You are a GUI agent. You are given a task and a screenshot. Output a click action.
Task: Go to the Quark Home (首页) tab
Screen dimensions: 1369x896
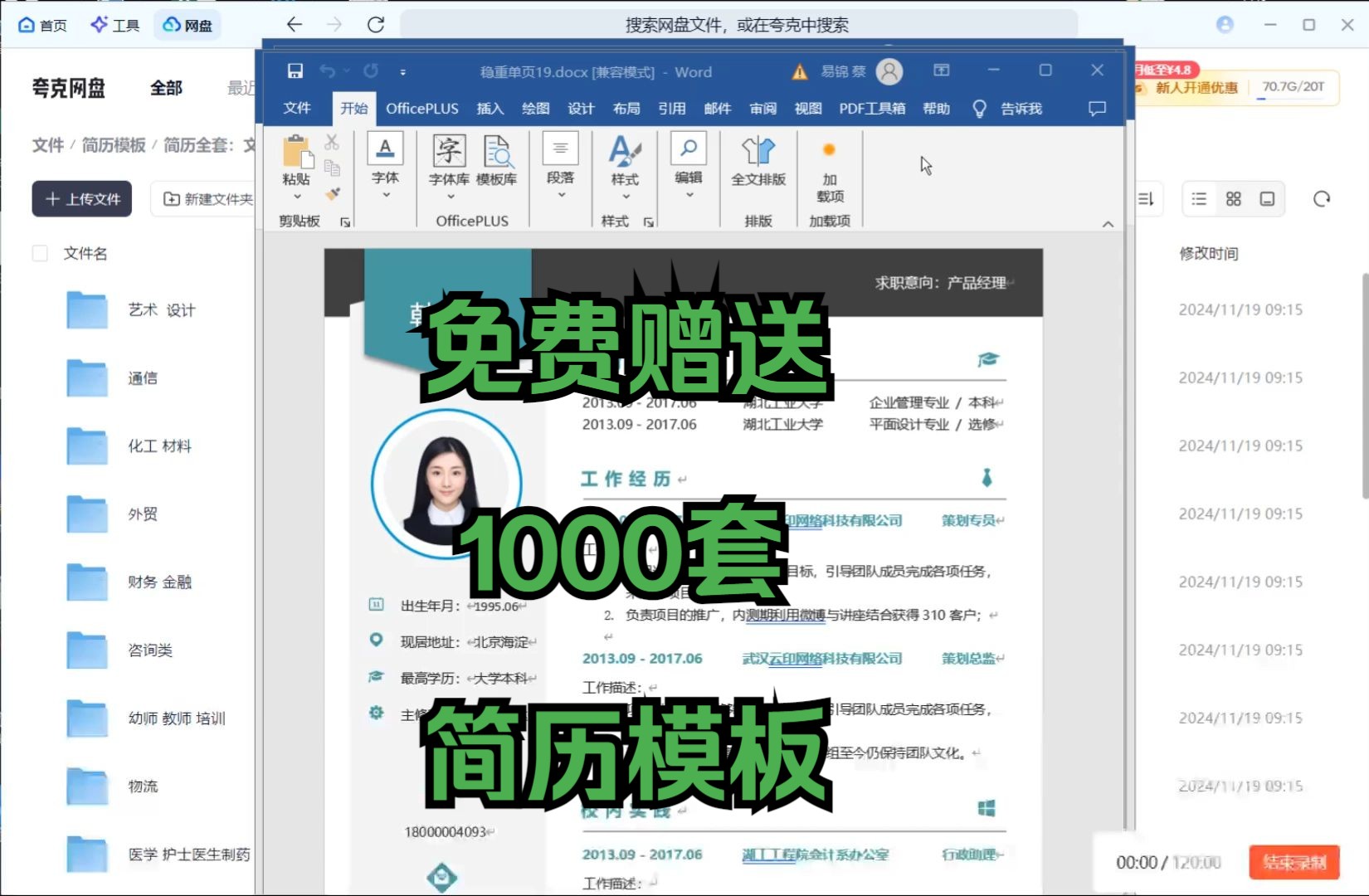pyautogui.click(x=42, y=25)
